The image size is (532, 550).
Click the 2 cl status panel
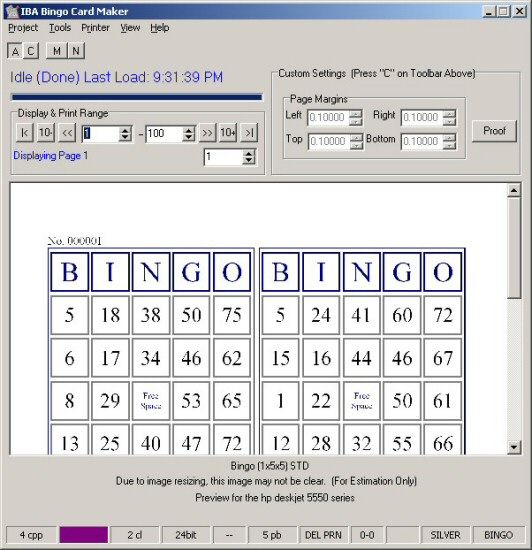click(x=135, y=535)
